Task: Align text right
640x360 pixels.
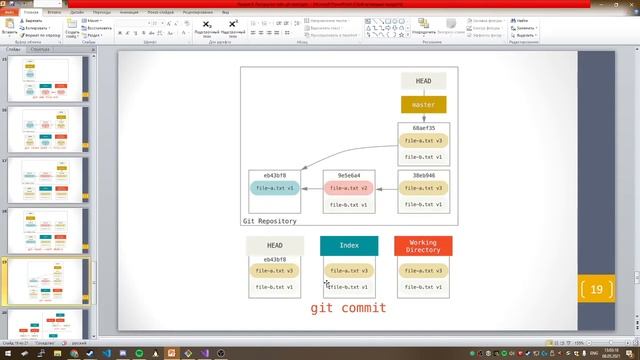Action: pyautogui.click(x=269, y=33)
